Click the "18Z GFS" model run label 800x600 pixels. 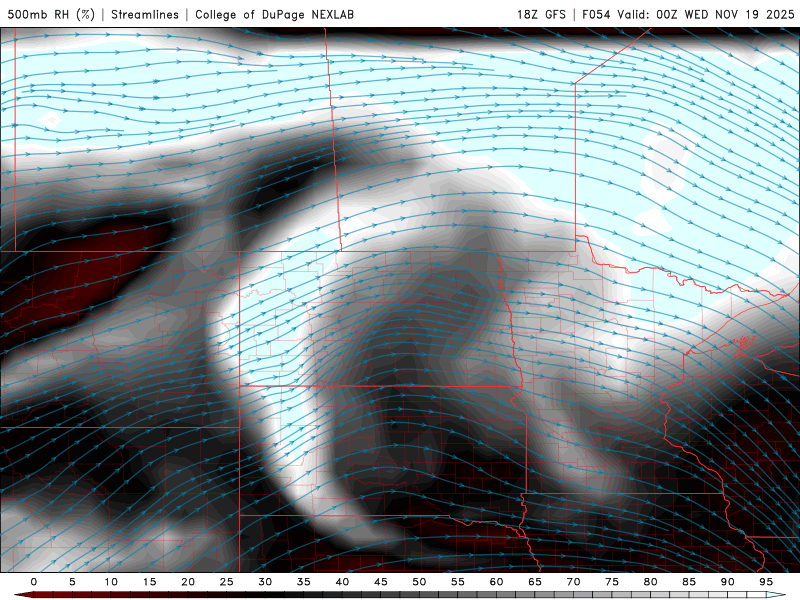pyautogui.click(x=541, y=14)
